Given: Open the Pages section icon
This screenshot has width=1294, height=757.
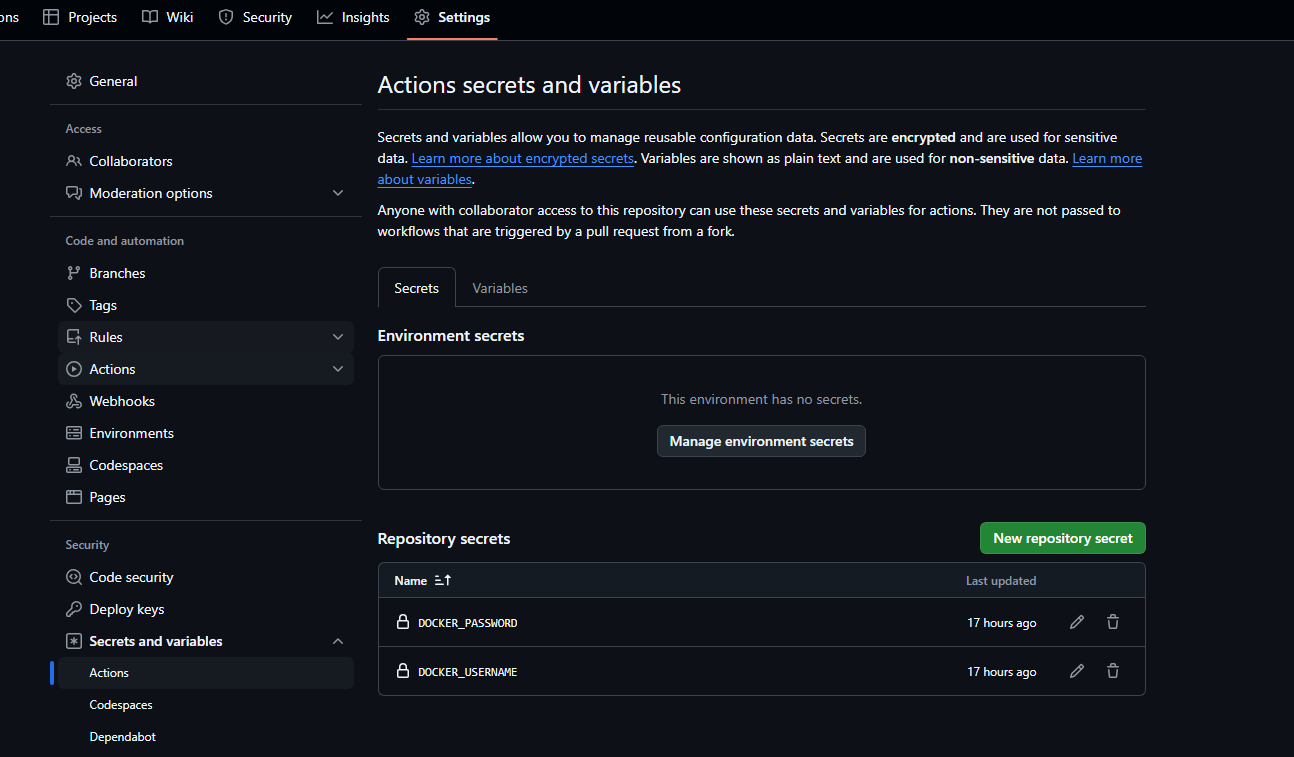Looking at the screenshot, I should (73, 496).
